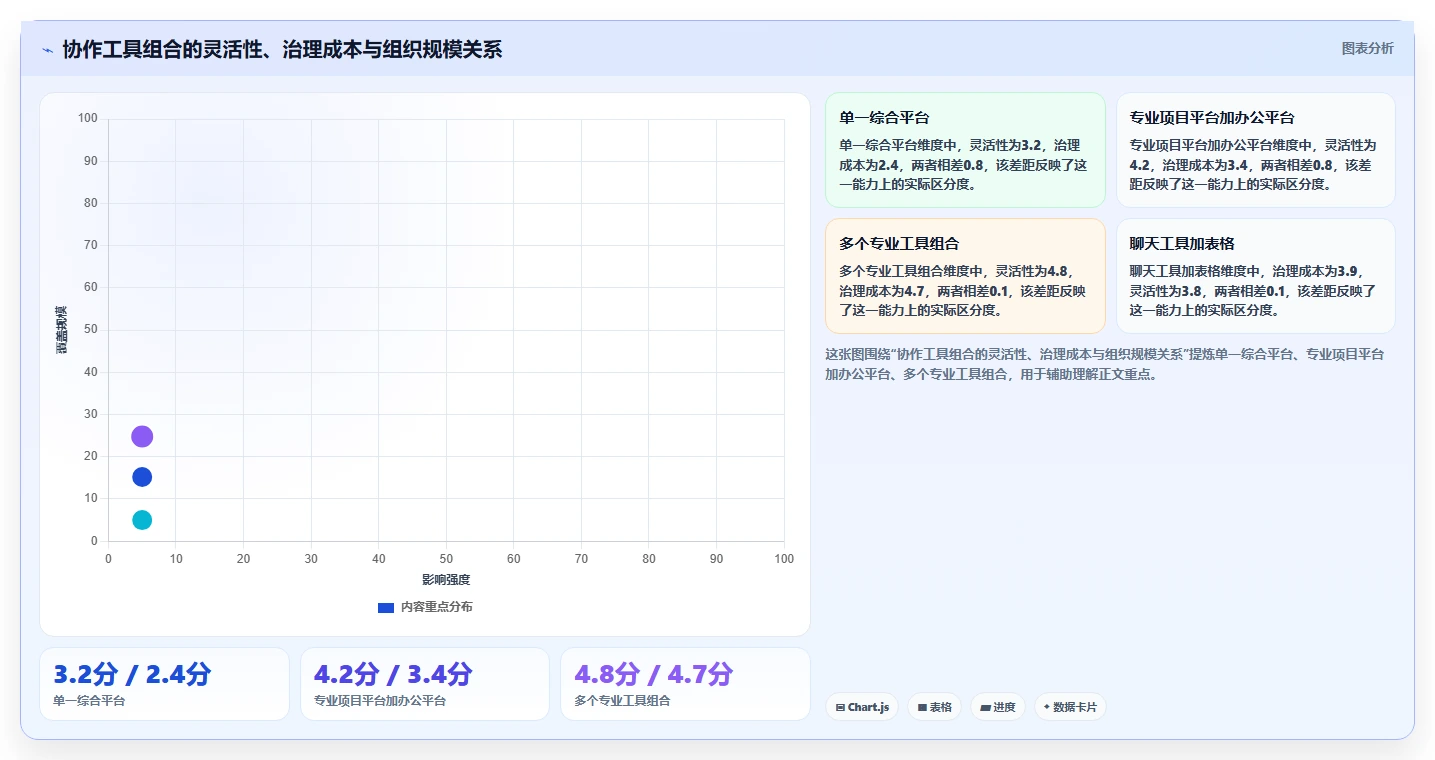Click the y-axis tick label 100

tap(88, 119)
